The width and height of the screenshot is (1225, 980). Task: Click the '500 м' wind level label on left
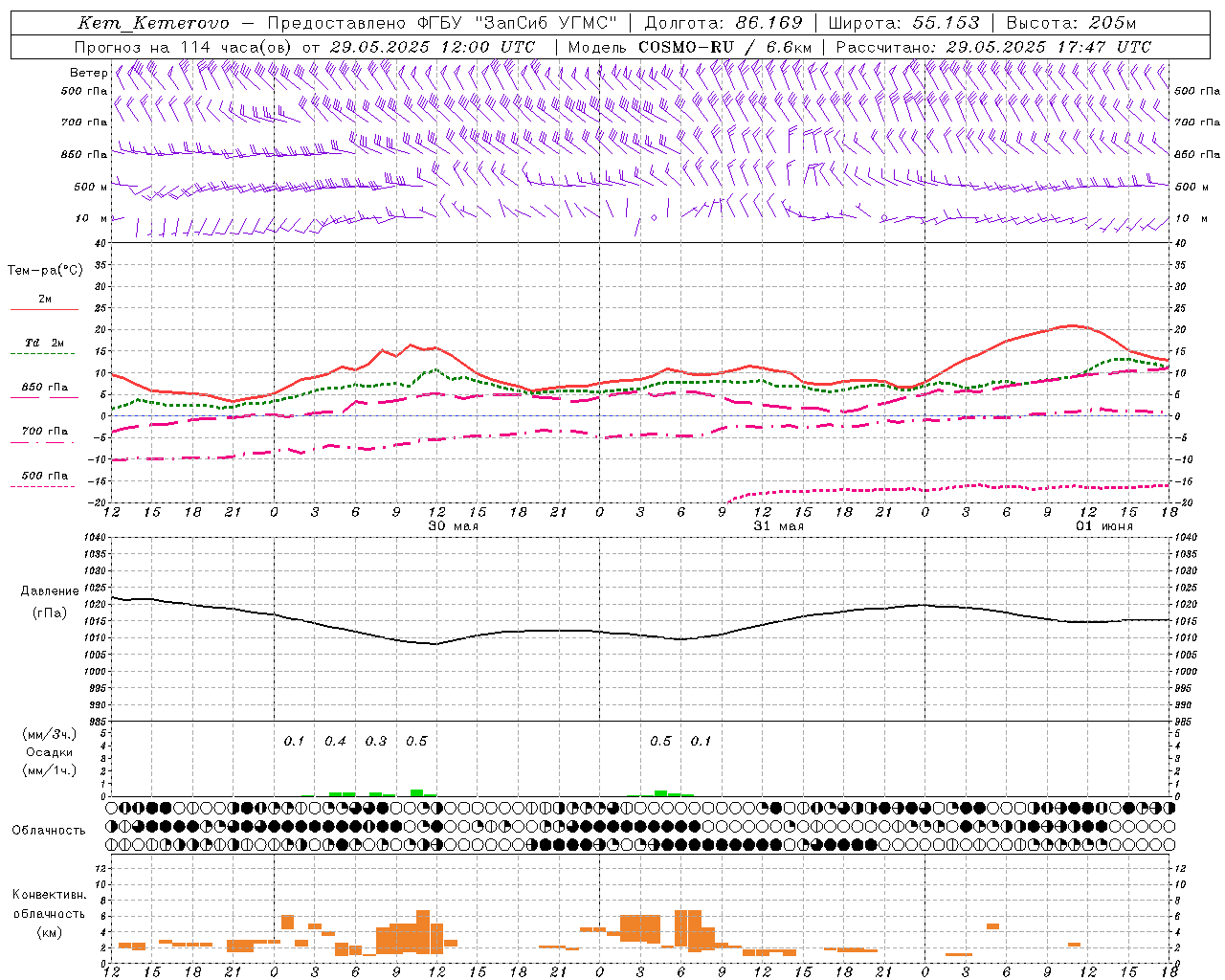coord(91,187)
